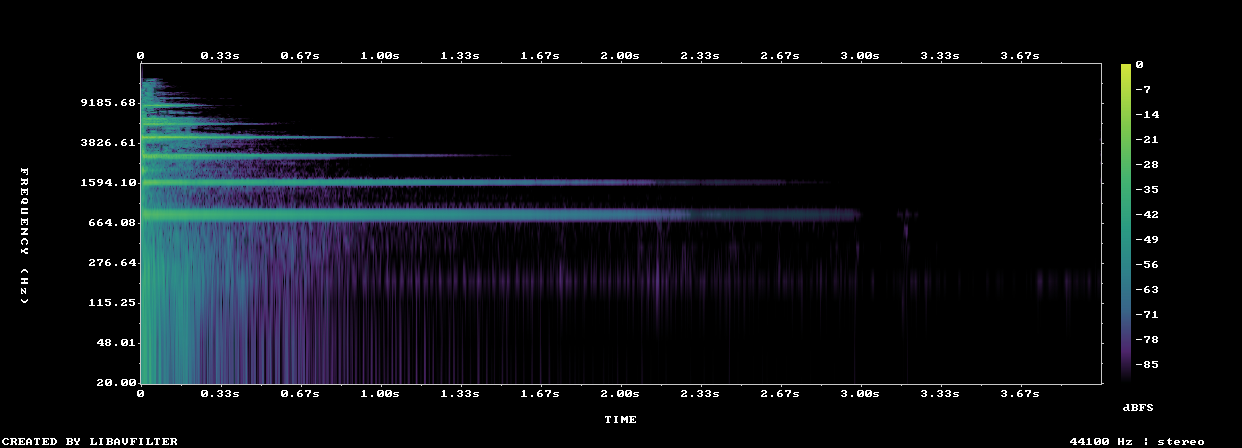Click 0.67s on the bottom time axis
1242x448 pixels.
coord(300,395)
